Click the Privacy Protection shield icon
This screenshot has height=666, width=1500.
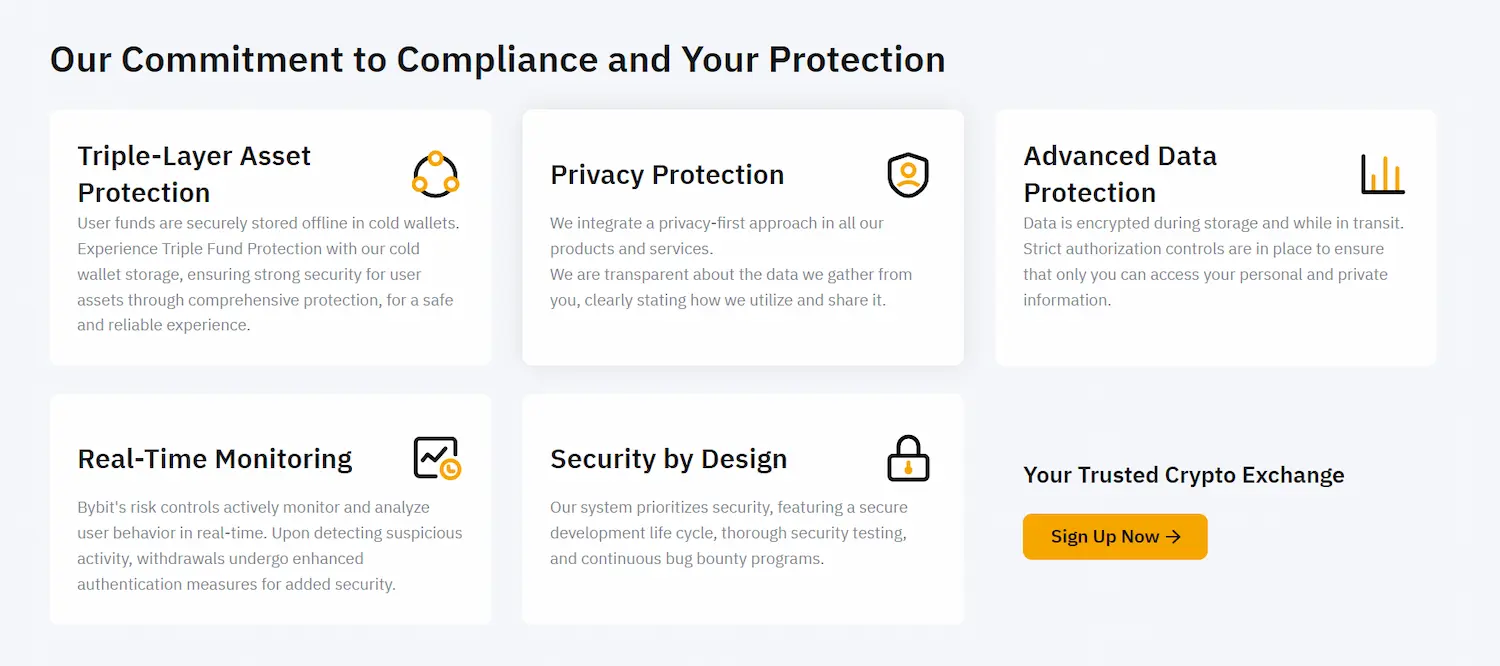tap(908, 174)
